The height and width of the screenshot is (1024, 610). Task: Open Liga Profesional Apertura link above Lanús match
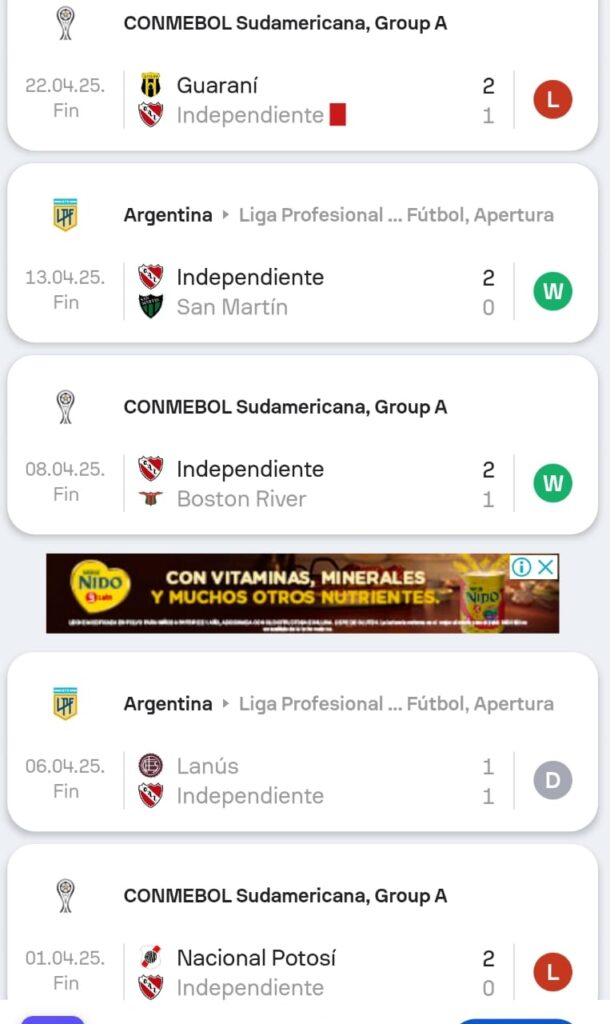396,704
